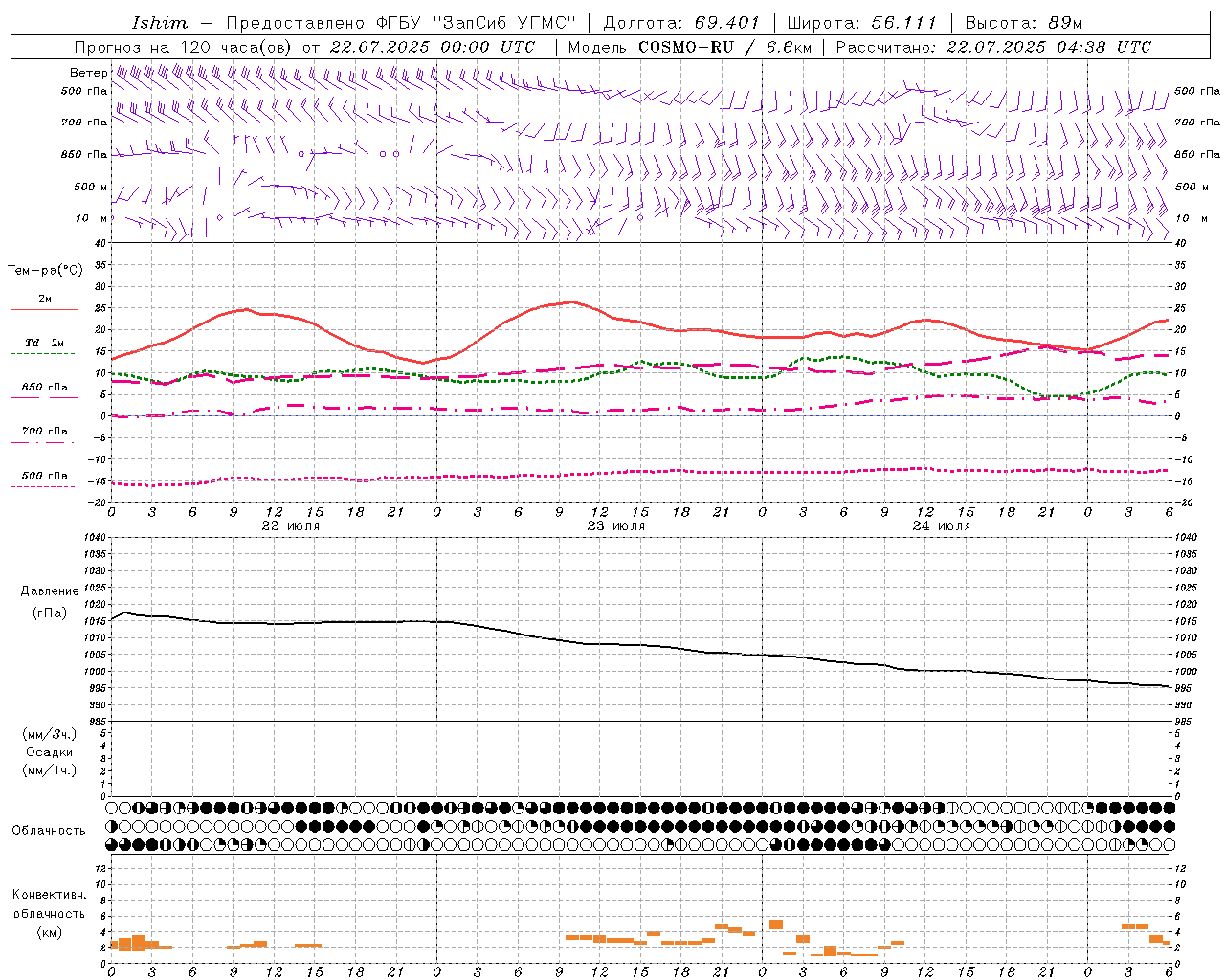Click the "500 м" label left of the wind barbs
1225x980 pixels.
point(91,187)
